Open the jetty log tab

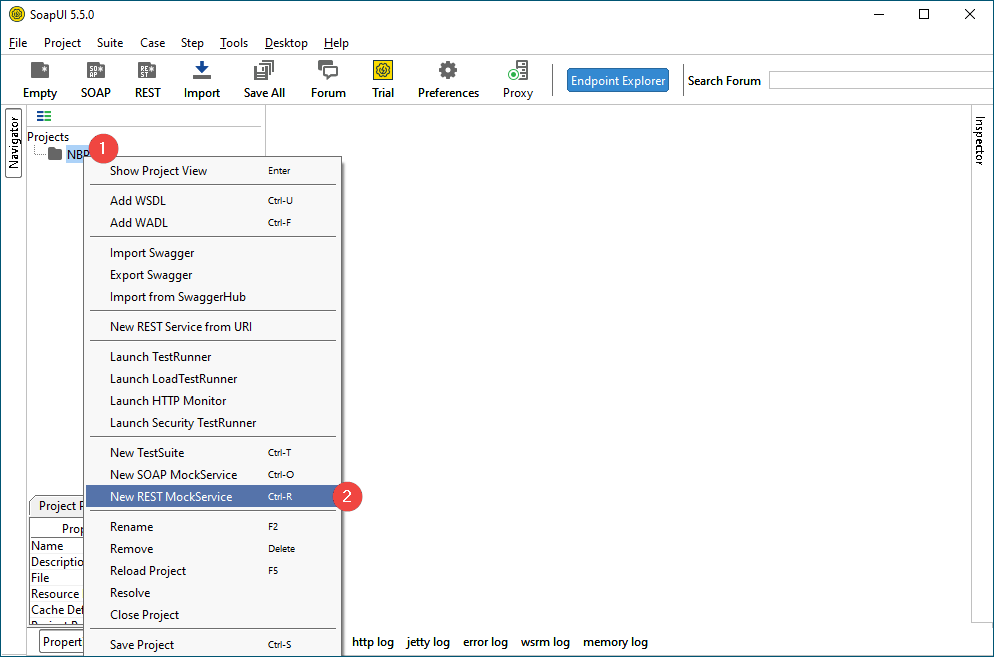click(428, 642)
